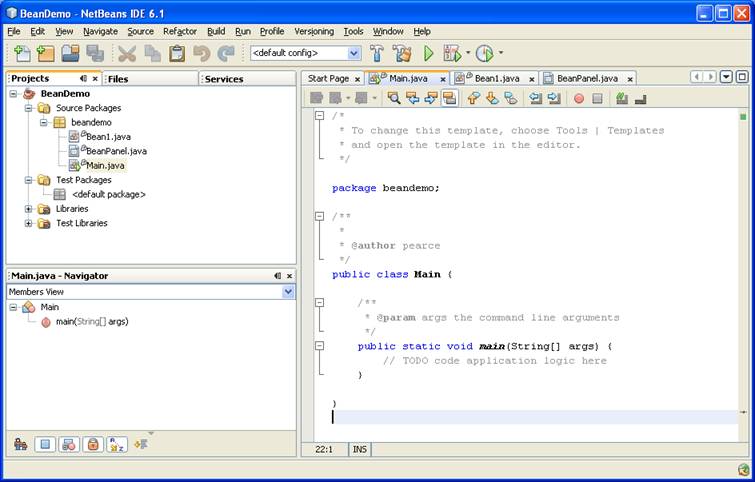Jump to the previous bookmark
The height and width of the screenshot is (482, 755).
tap(474, 98)
